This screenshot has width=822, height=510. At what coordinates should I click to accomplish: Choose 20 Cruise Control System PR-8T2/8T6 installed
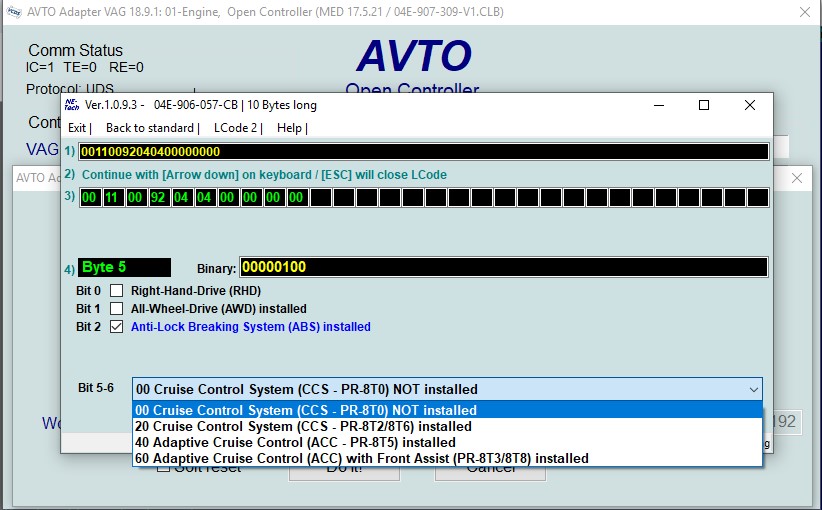tap(448, 426)
